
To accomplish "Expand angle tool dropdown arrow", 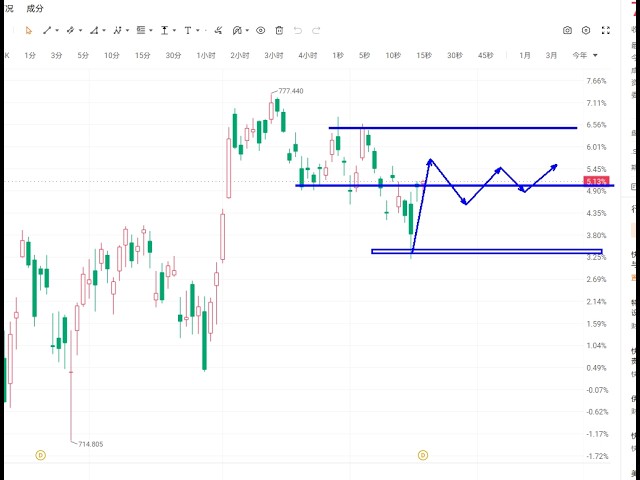I will click(104, 31).
